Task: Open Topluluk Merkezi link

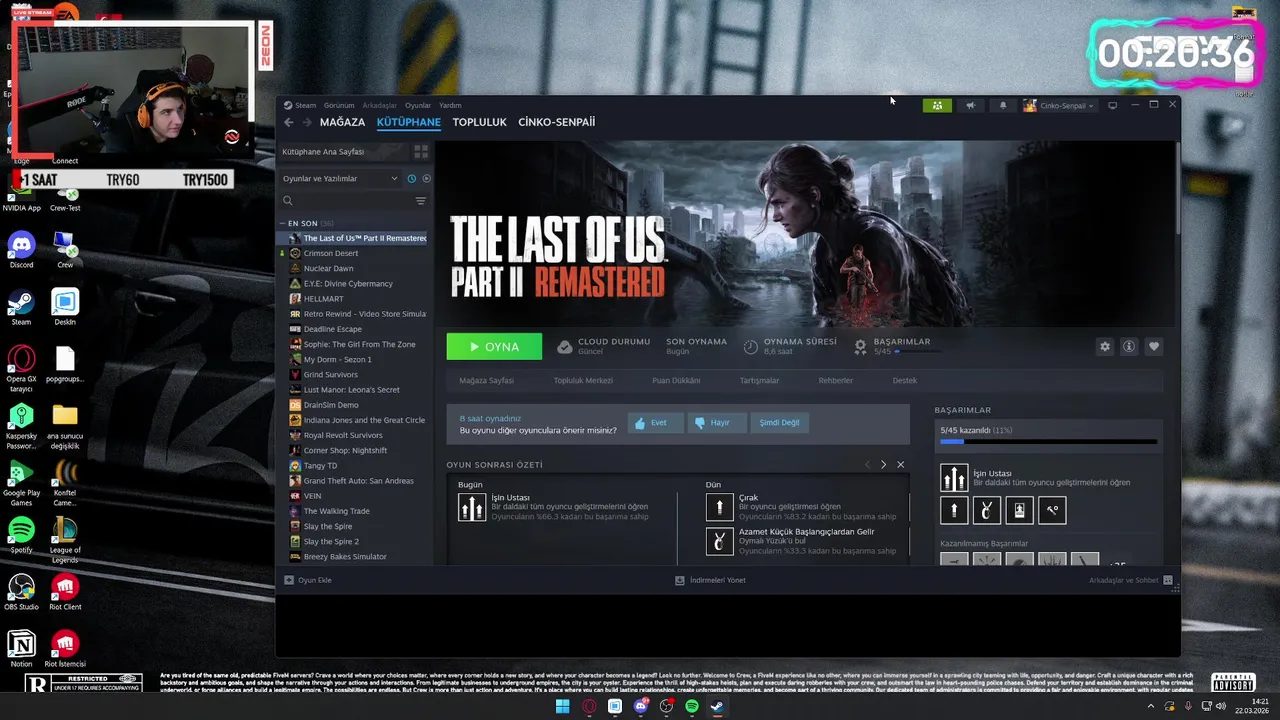Action: tap(583, 380)
